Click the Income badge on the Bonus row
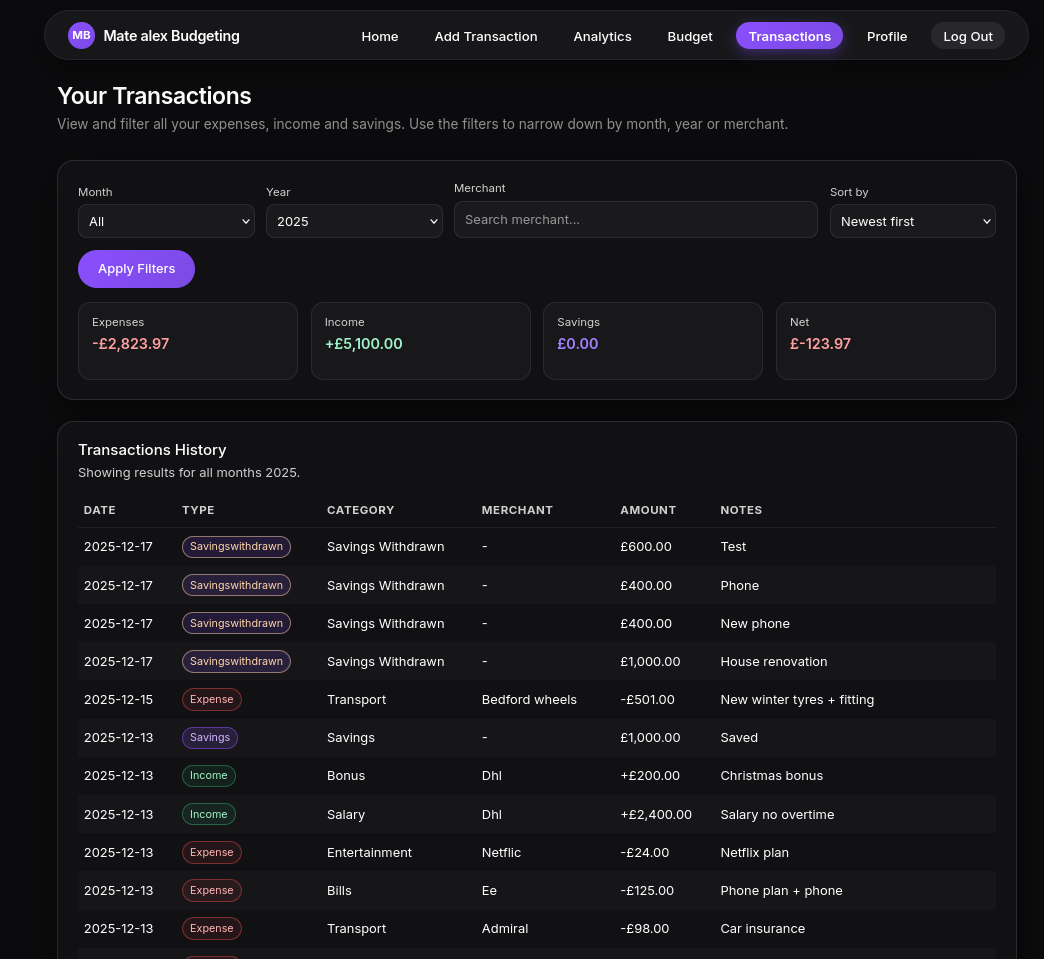 point(208,775)
